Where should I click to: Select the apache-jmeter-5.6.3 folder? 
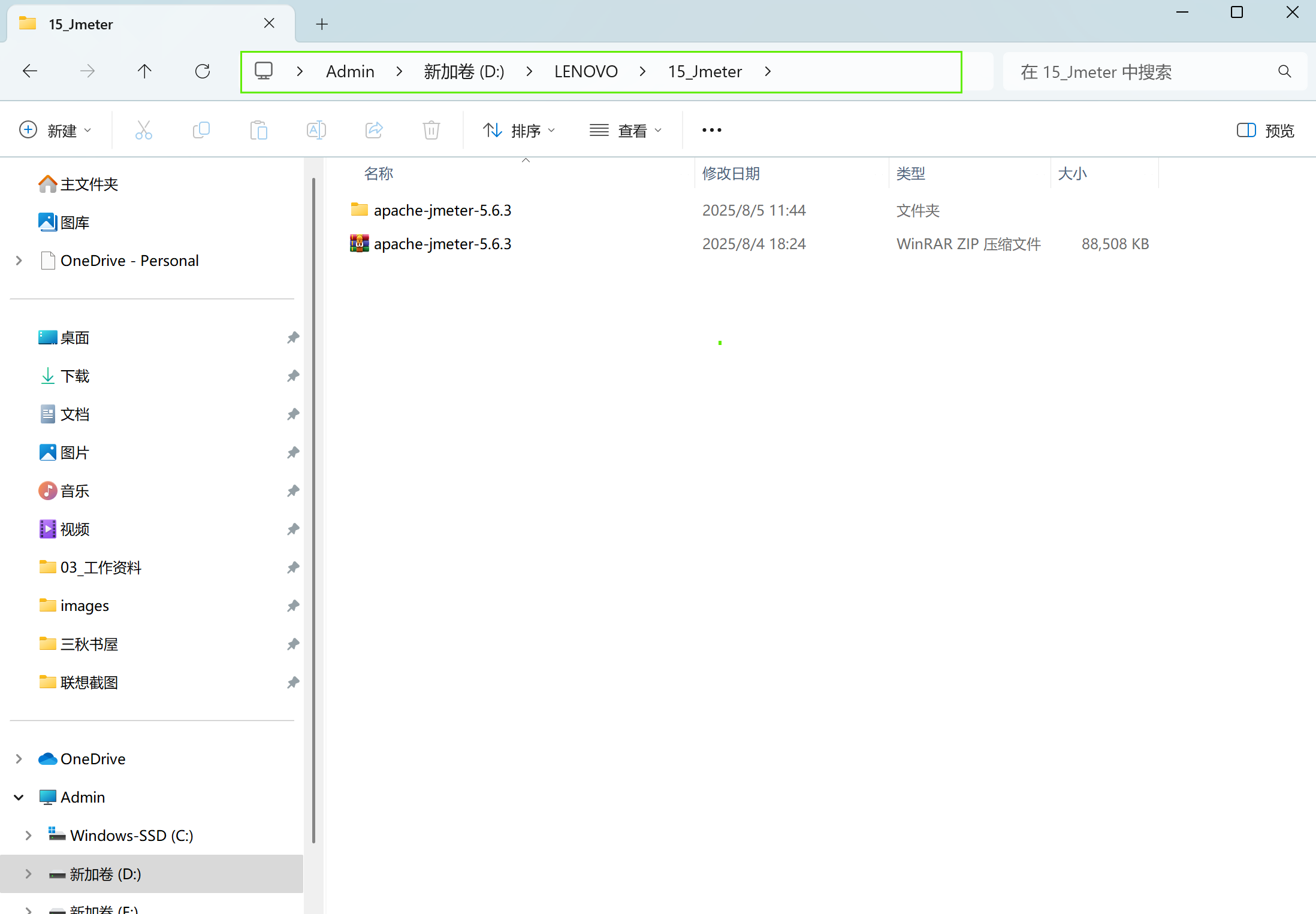point(442,210)
